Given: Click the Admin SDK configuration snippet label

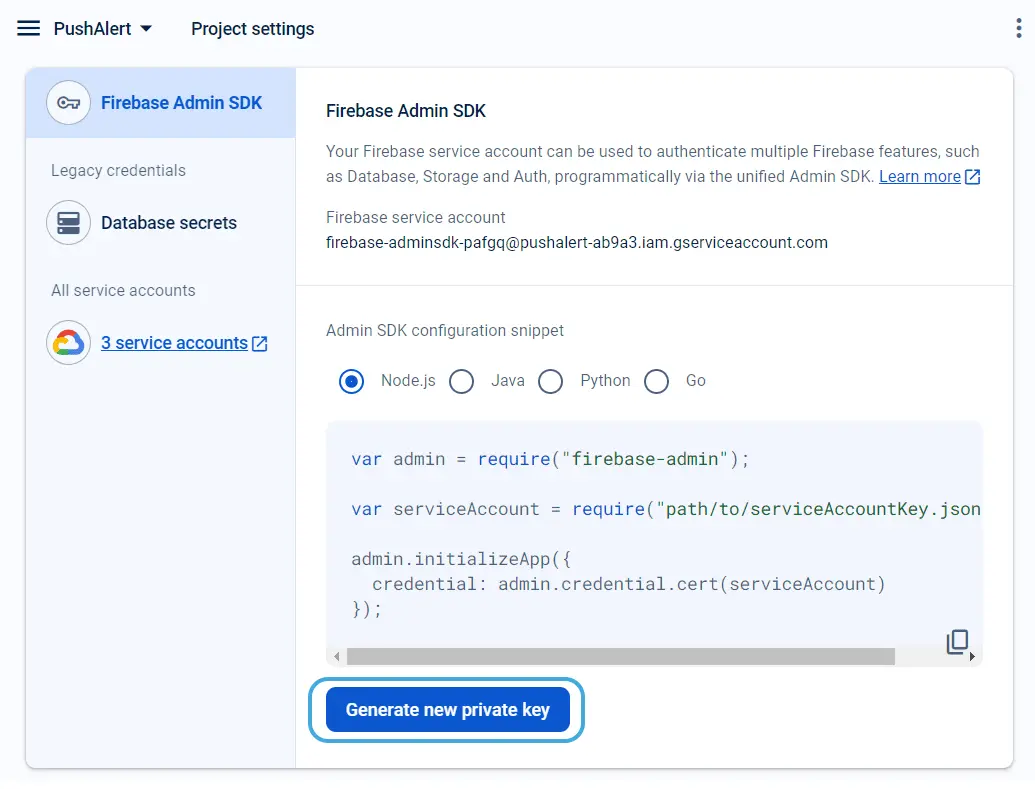Looking at the screenshot, I should pos(445,330).
